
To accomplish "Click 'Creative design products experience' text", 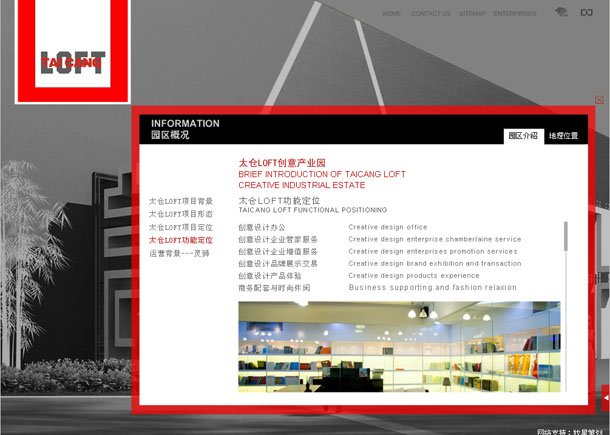I will pos(414,275).
